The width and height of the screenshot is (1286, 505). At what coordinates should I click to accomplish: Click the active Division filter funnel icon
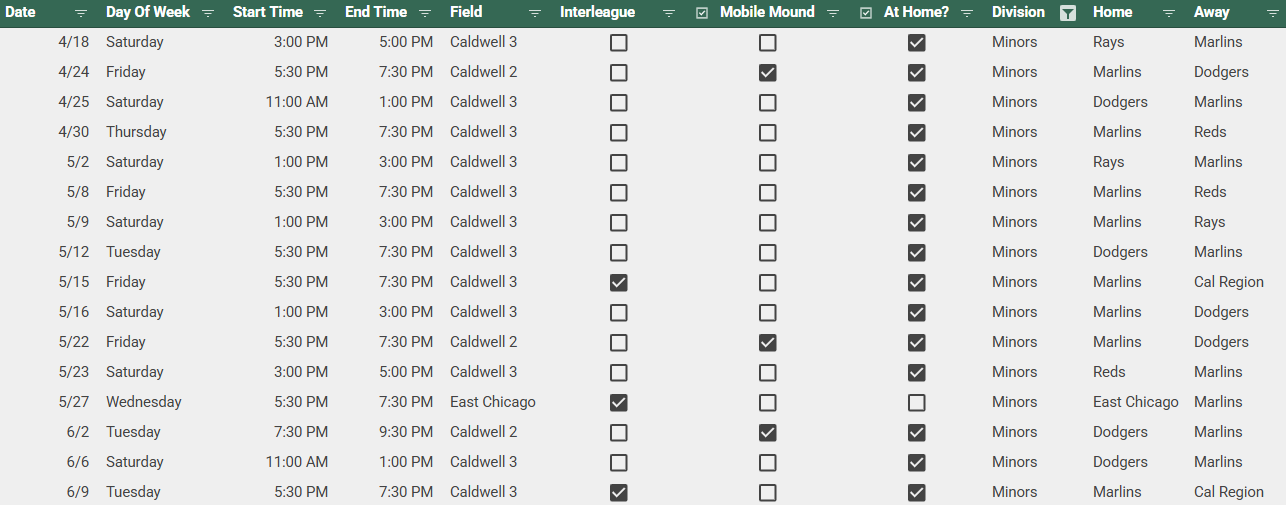tap(1068, 13)
